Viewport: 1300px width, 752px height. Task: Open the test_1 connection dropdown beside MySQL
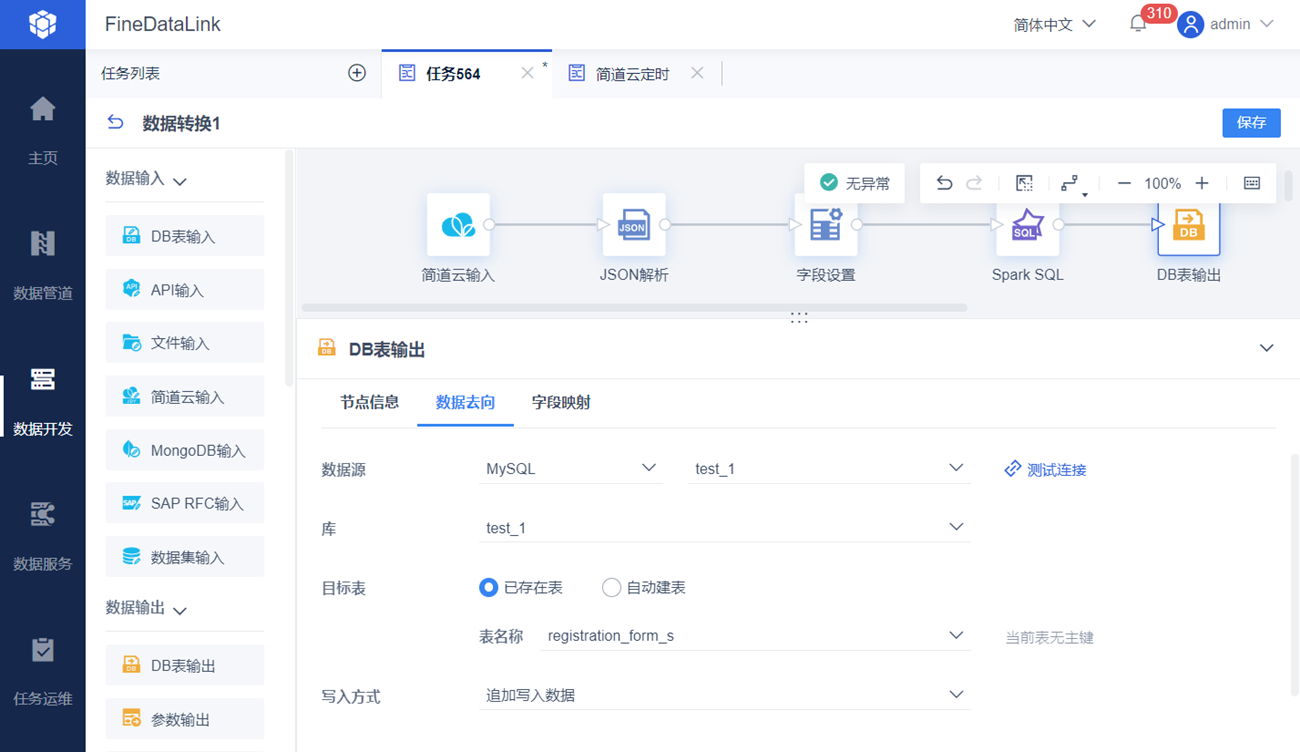click(829, 469)
